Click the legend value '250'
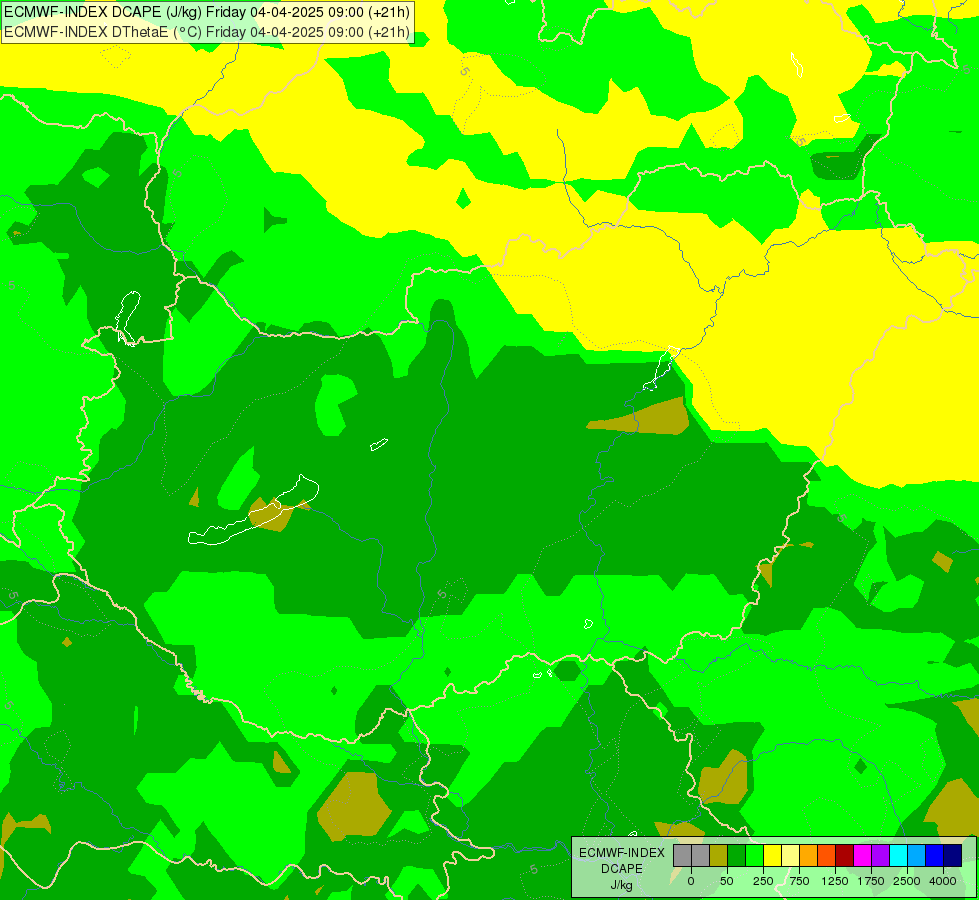This screenshot has height=900, width=979. point(763,881)
